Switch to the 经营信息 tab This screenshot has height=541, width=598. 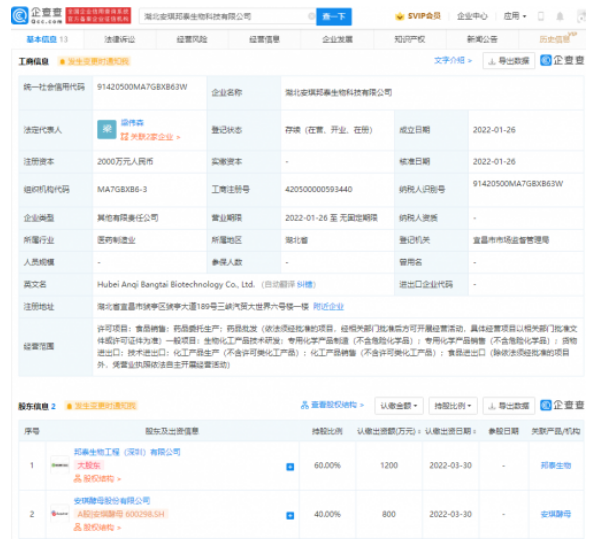264,39
